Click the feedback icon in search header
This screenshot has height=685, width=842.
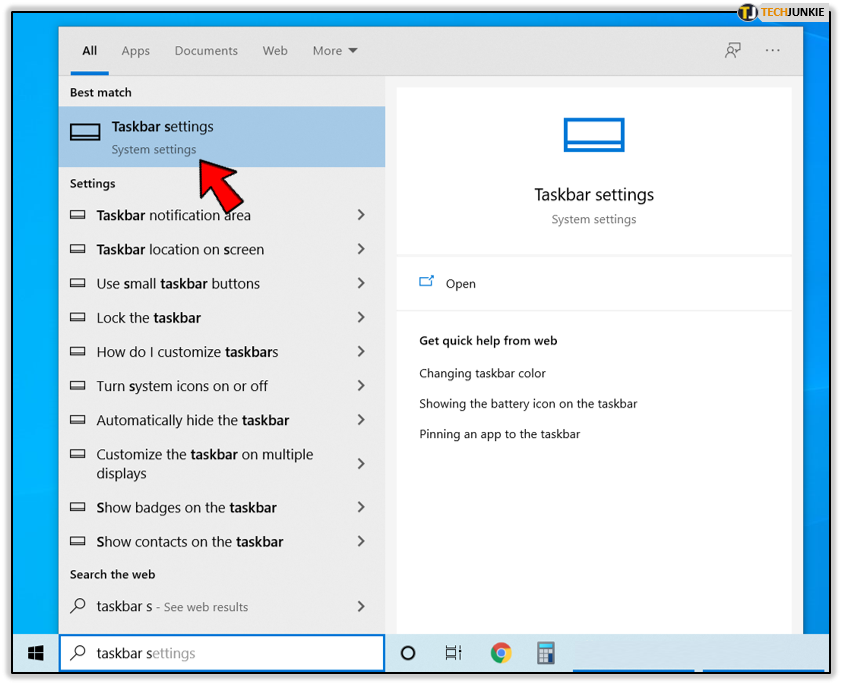click(733, 51)
